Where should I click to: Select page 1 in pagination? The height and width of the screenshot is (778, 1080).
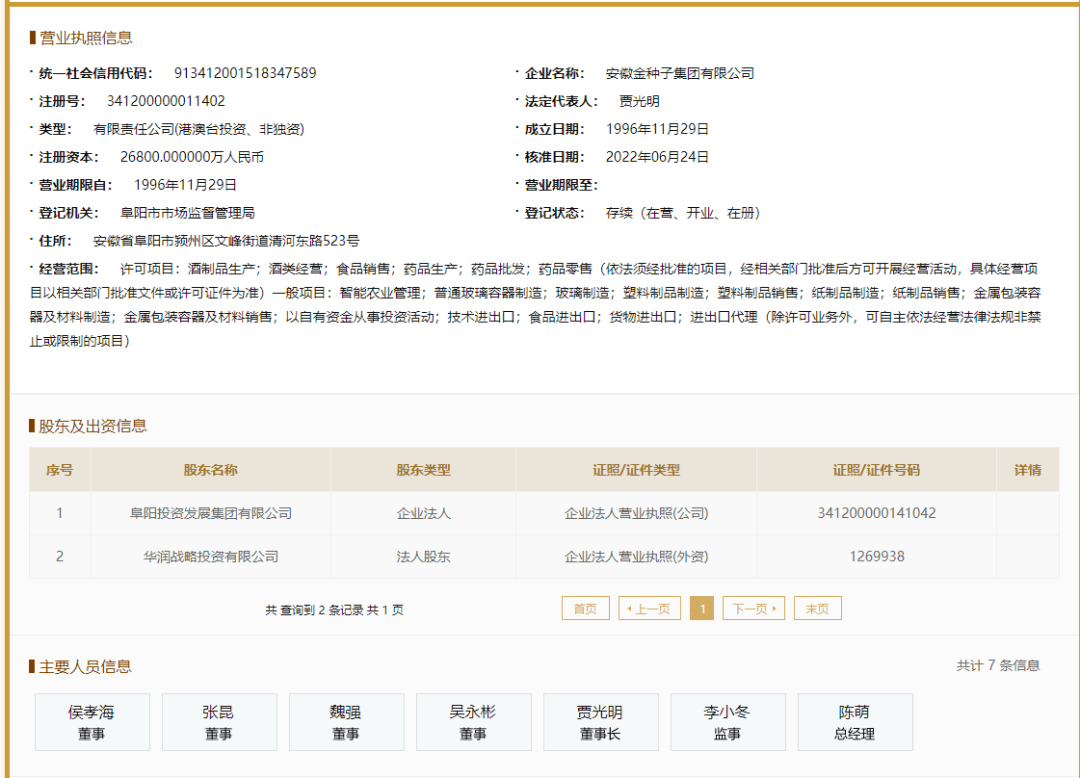702,609
